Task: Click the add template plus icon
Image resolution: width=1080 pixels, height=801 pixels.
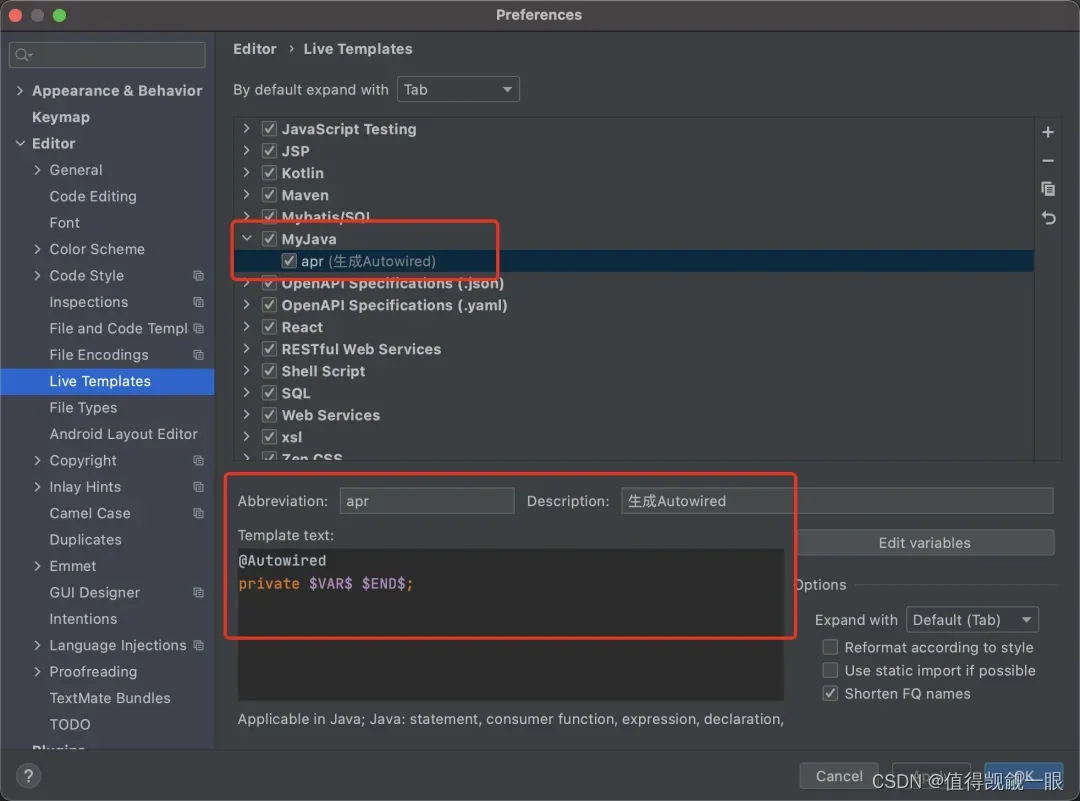Action: click(1048, 132)
